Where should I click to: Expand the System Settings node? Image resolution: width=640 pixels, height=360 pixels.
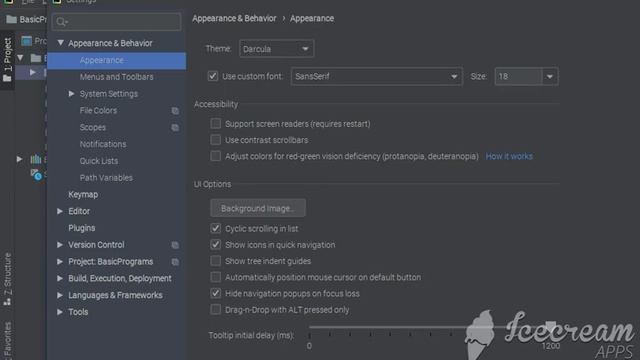coord(71,94)
